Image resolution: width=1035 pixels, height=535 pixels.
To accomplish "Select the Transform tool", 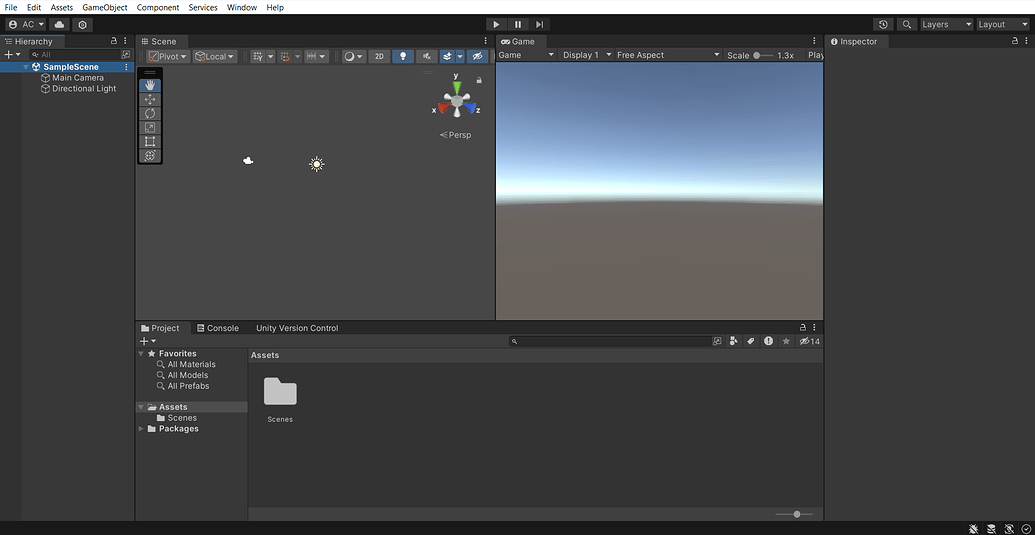I will 150,156.
